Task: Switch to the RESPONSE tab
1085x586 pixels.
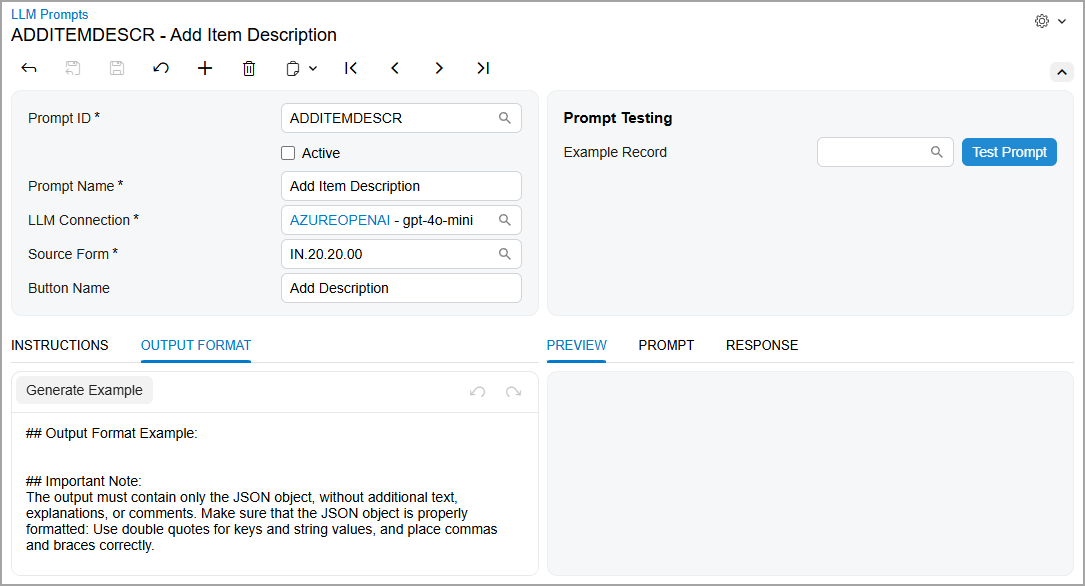Action: coord(762,345)
